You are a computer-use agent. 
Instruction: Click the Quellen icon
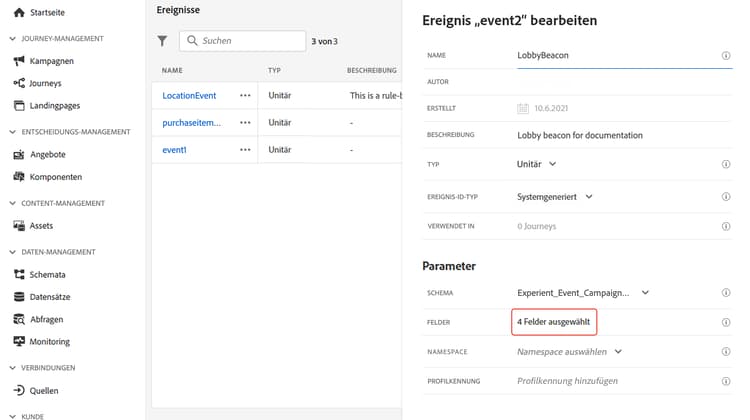tap(19, 390)
